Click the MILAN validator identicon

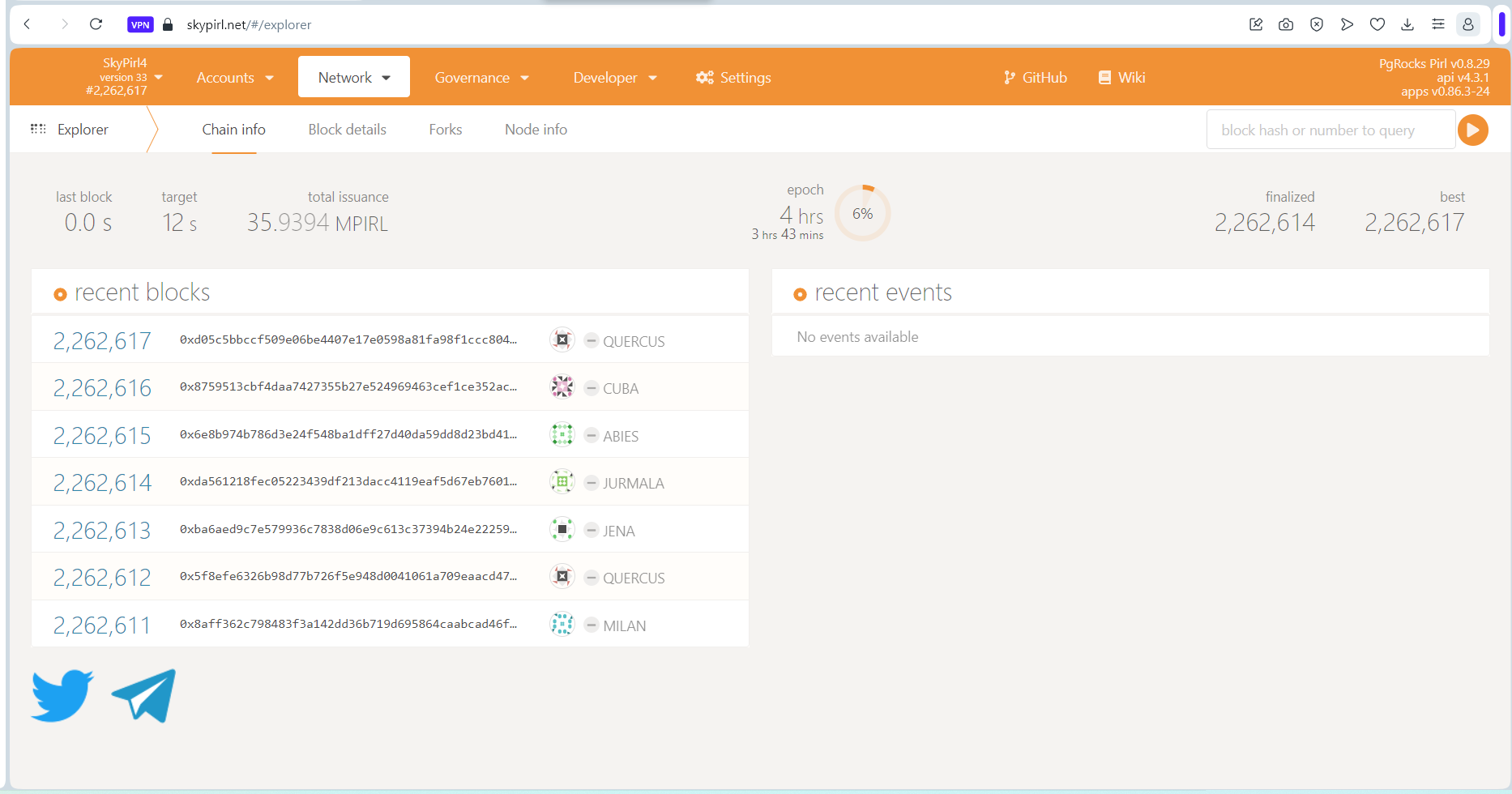coord(562,625)
